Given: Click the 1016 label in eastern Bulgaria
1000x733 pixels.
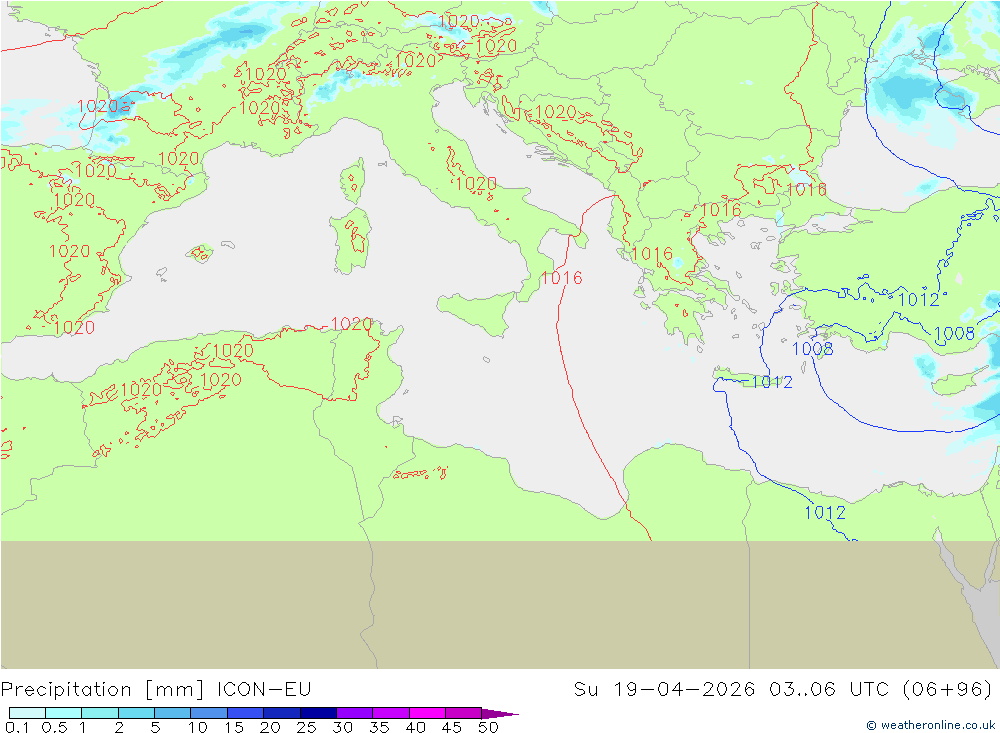Looking at the screenshot, I should [807, 189].
